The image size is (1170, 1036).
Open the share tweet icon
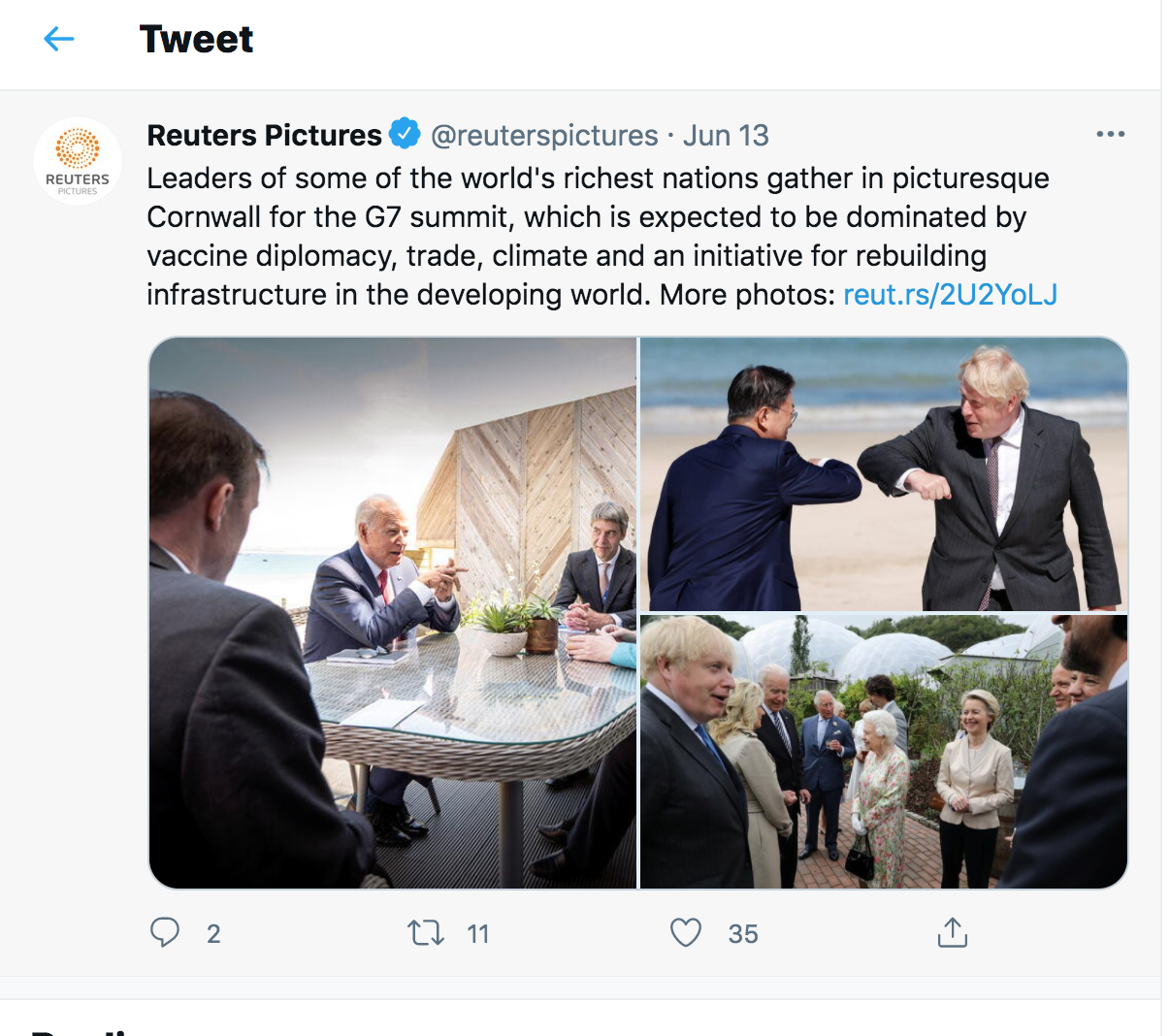(x=953, y=932)
